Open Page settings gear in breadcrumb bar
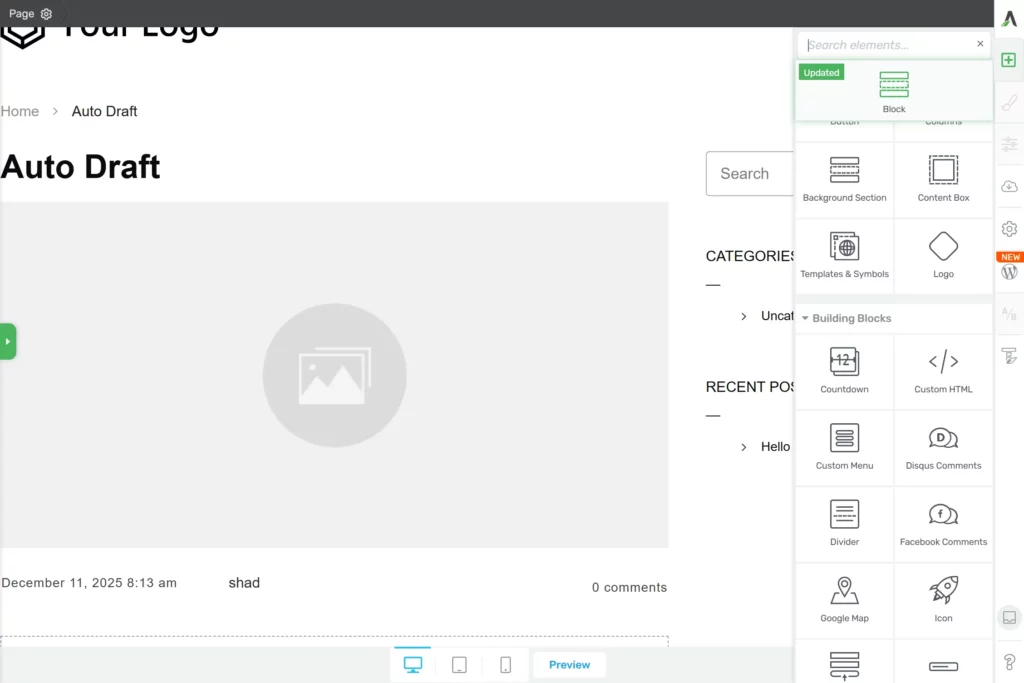The height and width of the screenshot is (683, 1024). pos(46,14)
